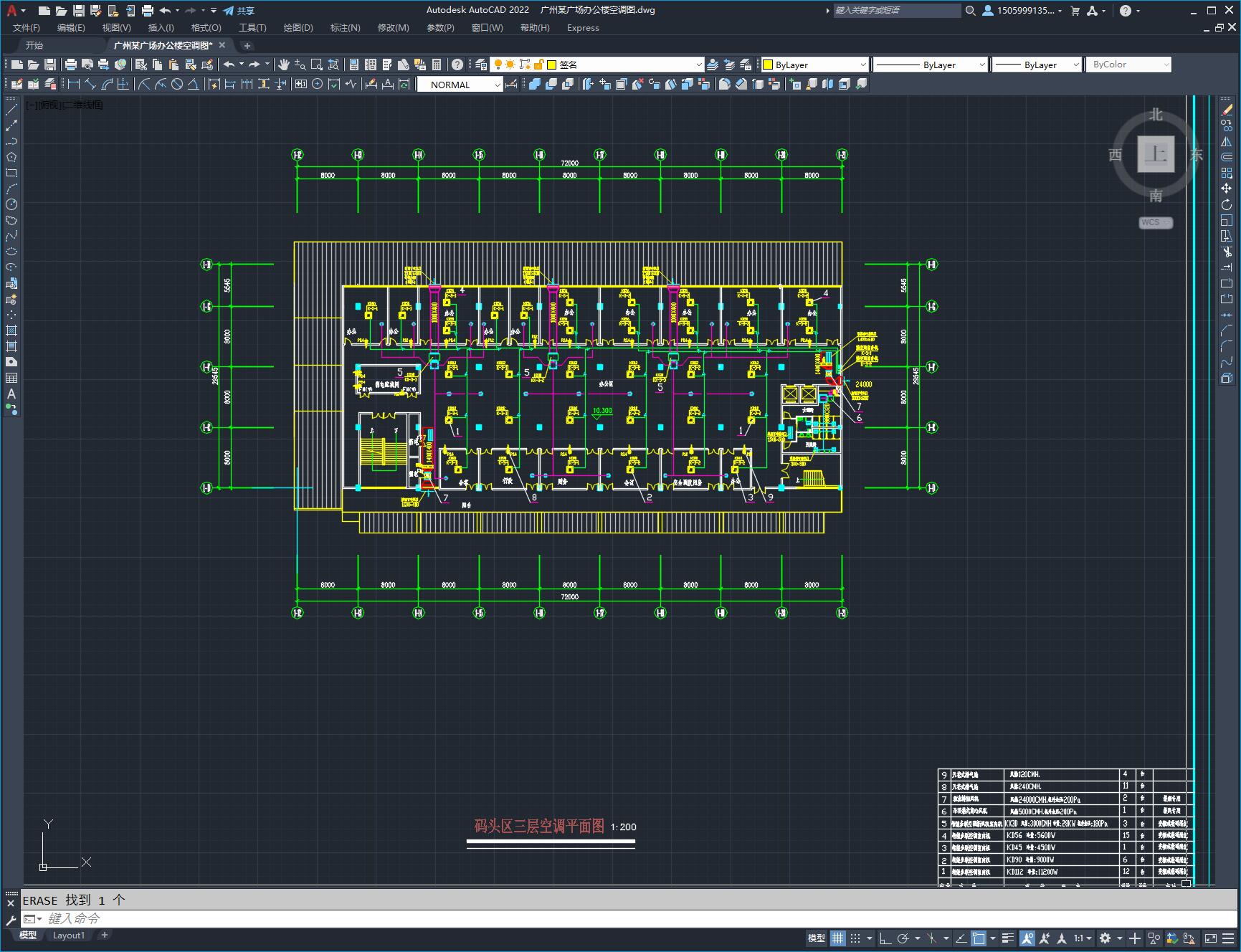
Task: Open the layer name dropdown
Action: click(699, 65)
